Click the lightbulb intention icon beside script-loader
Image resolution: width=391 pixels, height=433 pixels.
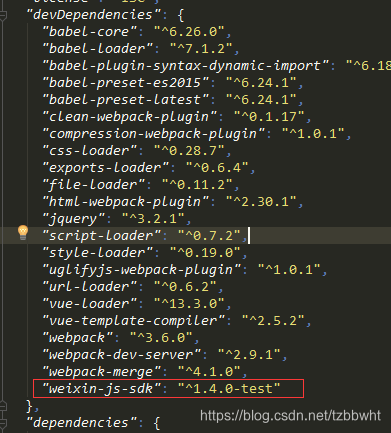(x=23, y=232)
